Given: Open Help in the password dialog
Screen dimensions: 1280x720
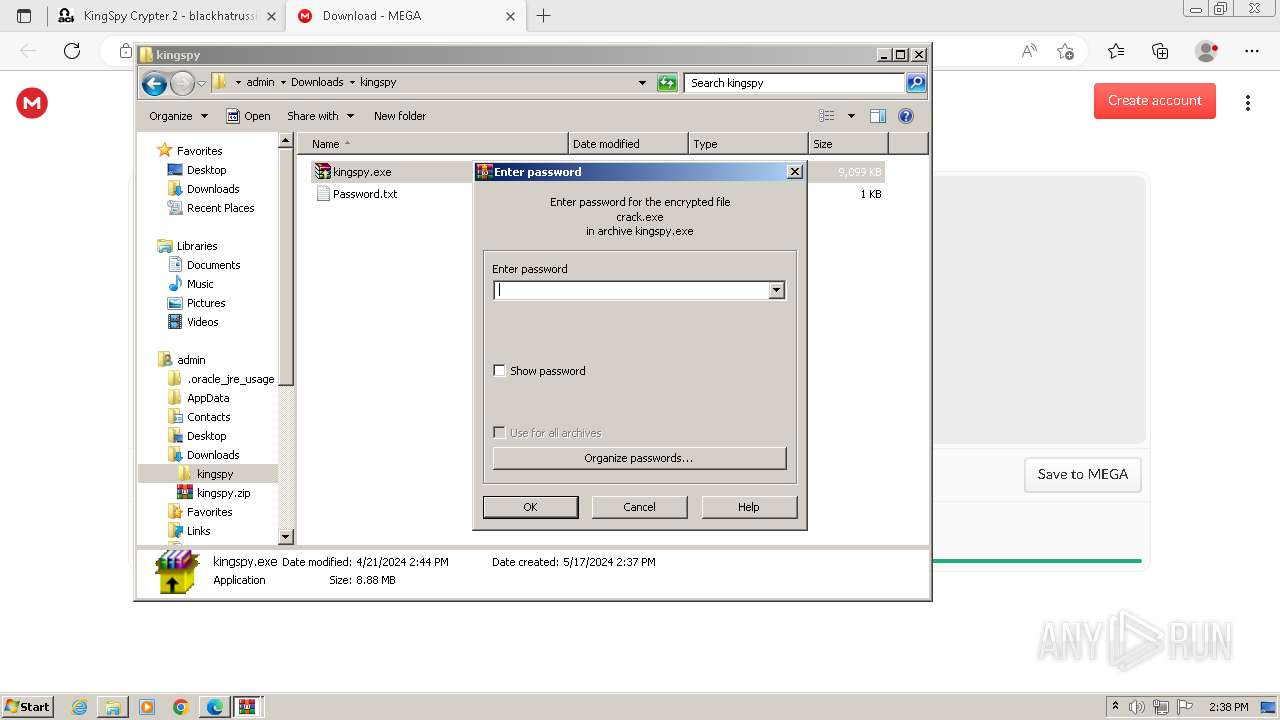Looking at the screenshot, I should click(749, 507).
